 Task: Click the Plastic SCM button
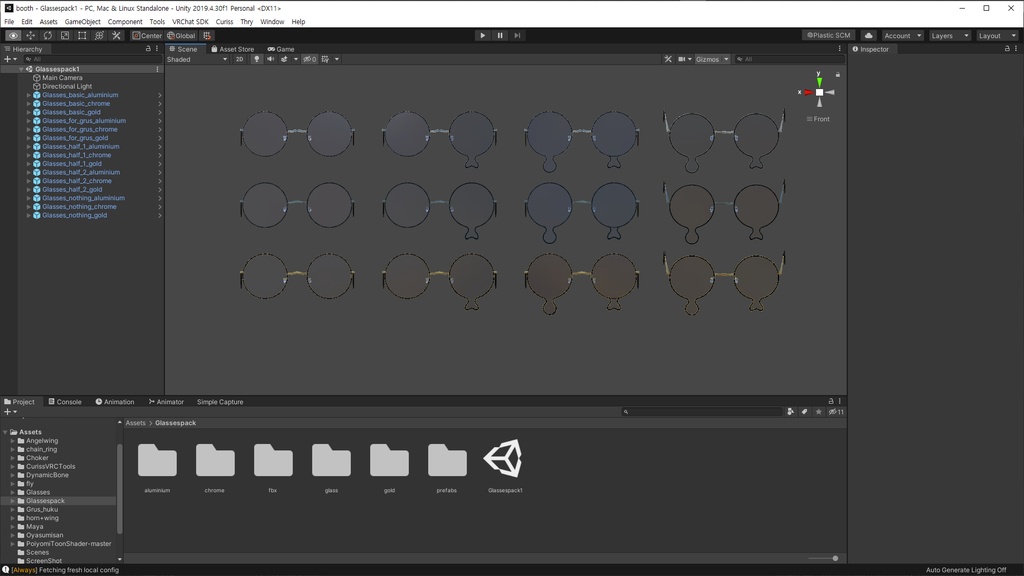click(831, 35)
